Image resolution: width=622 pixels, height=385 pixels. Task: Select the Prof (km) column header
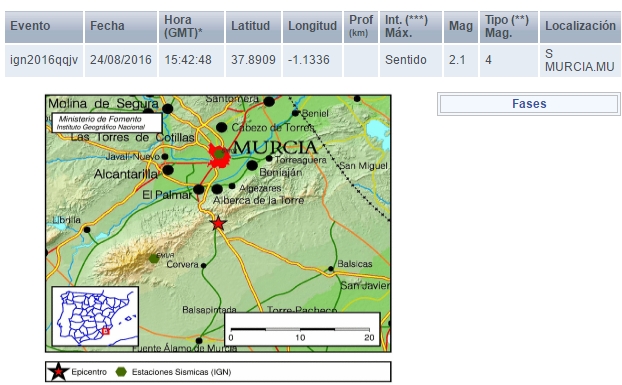(x=361, y=27)
